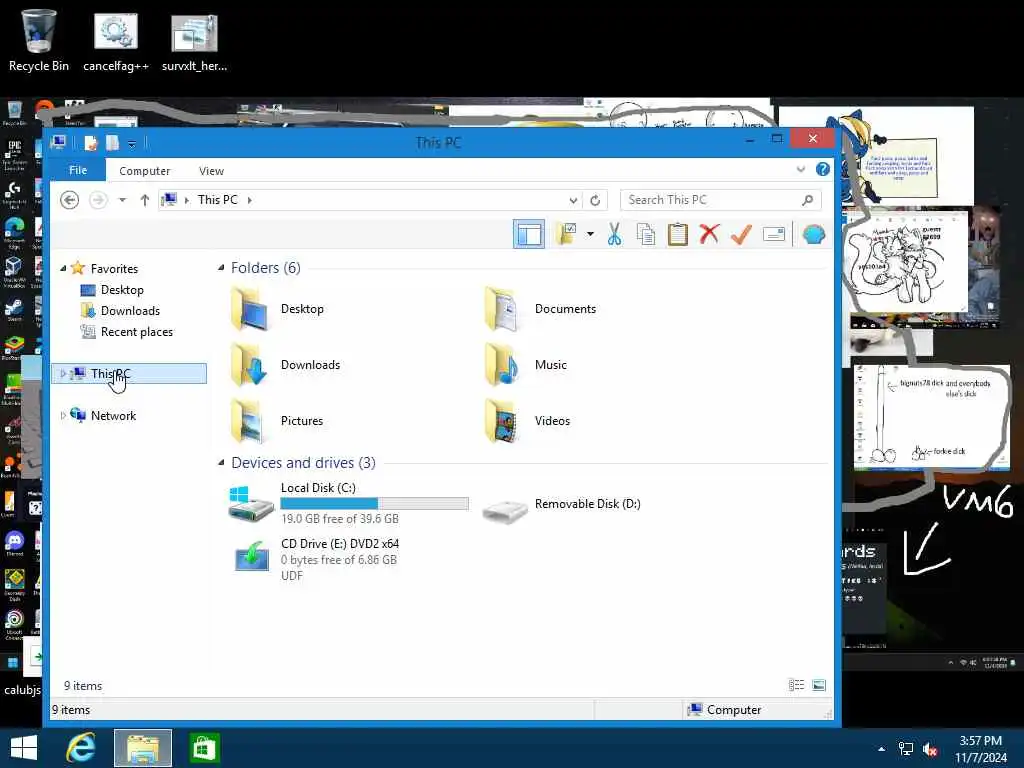
Task: Click the search magnifier icon
Action: coord(808,200)
